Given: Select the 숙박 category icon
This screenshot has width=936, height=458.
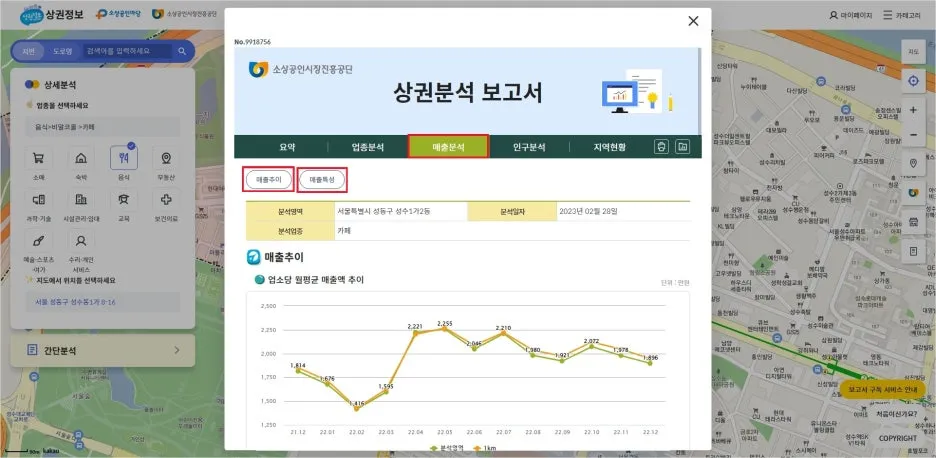Looking at the screenshot, I should [81, 158].
